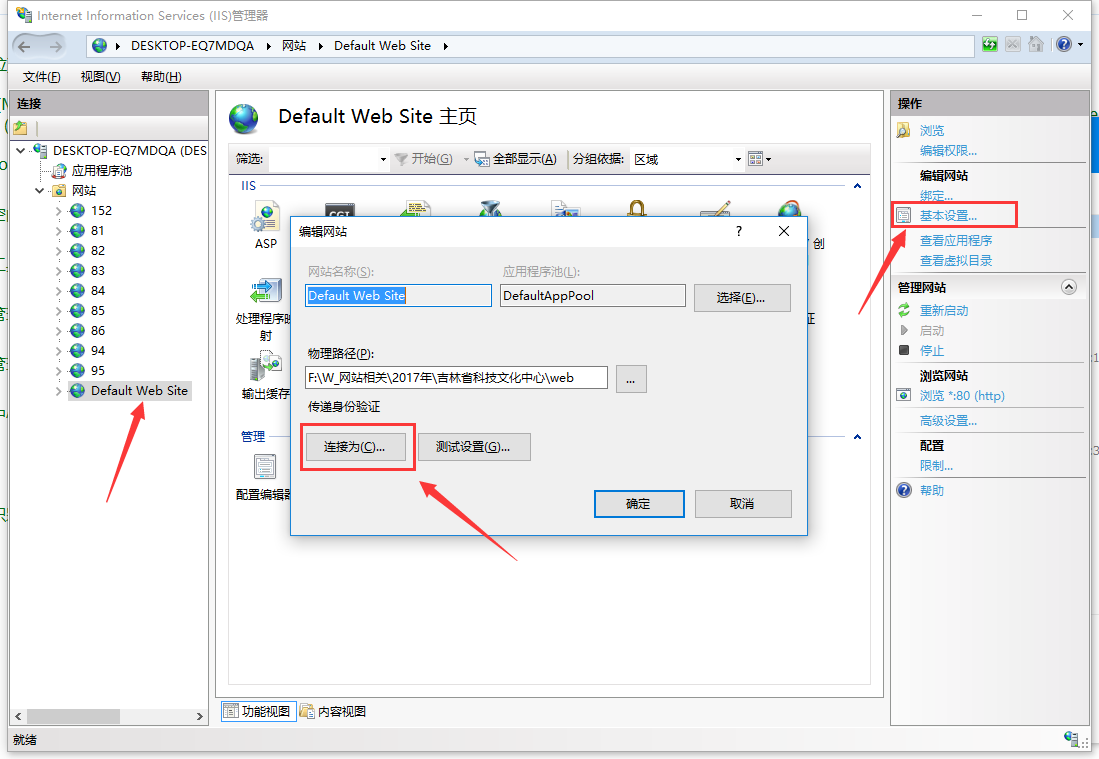Open the 配置编辑器 icon

click(x=264, y=468)
